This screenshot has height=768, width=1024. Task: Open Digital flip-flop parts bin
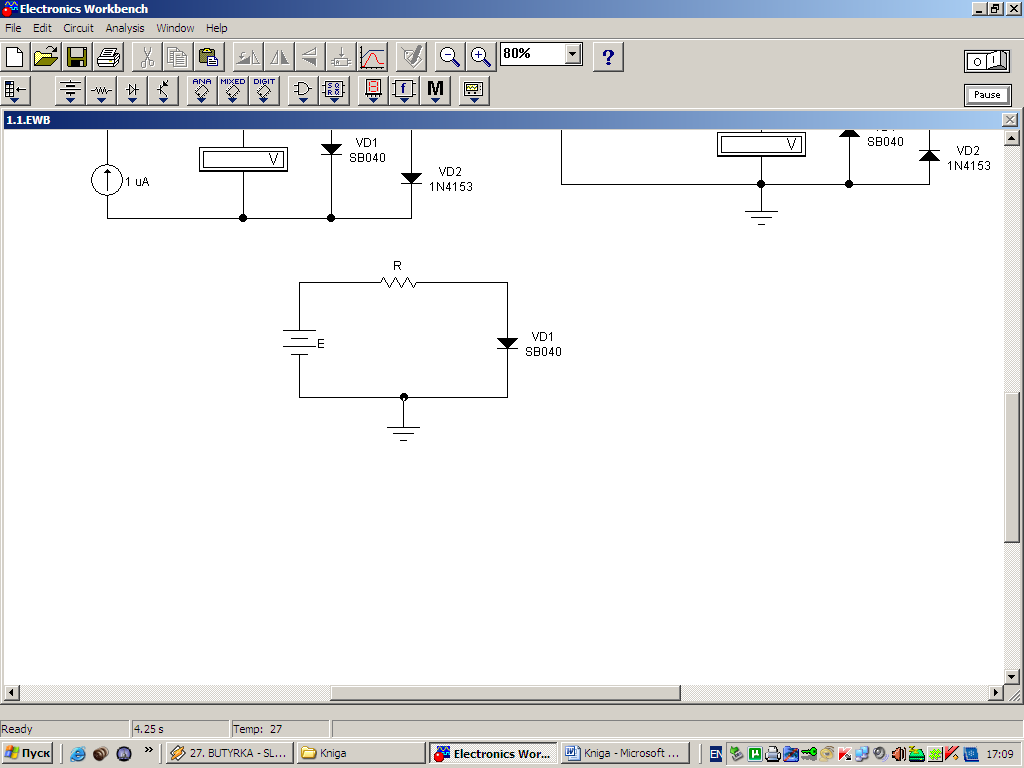point(334,90)
